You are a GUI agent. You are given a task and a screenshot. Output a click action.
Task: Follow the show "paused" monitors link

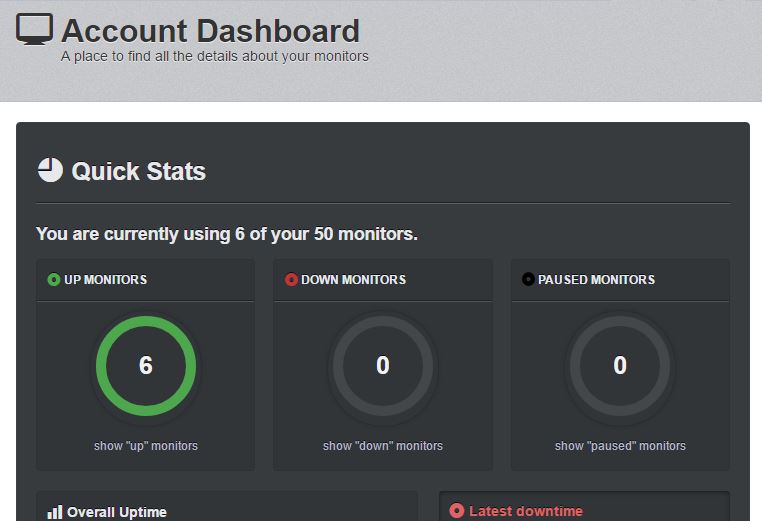[620, 446]
